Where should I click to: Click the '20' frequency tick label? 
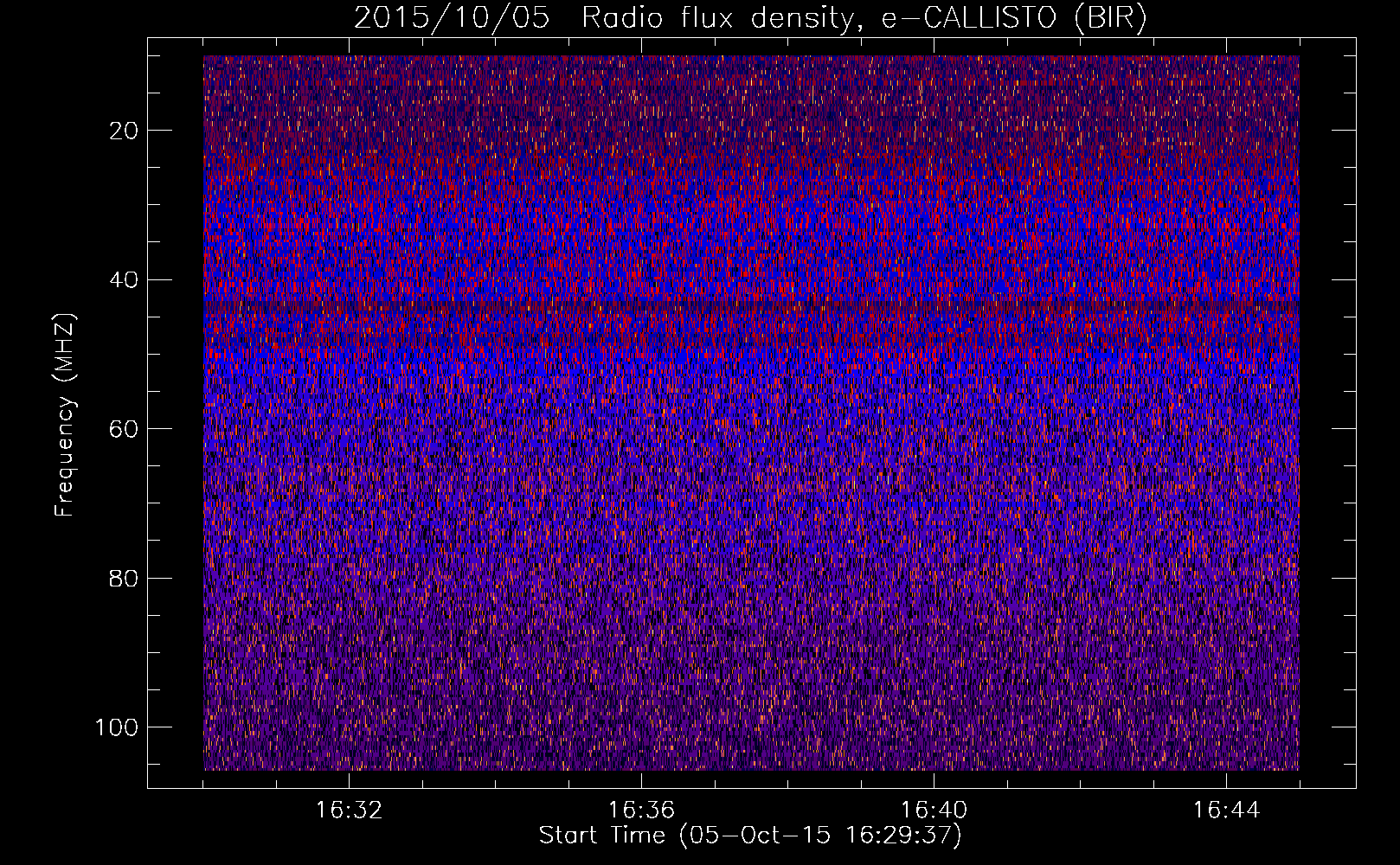[125, 131]
